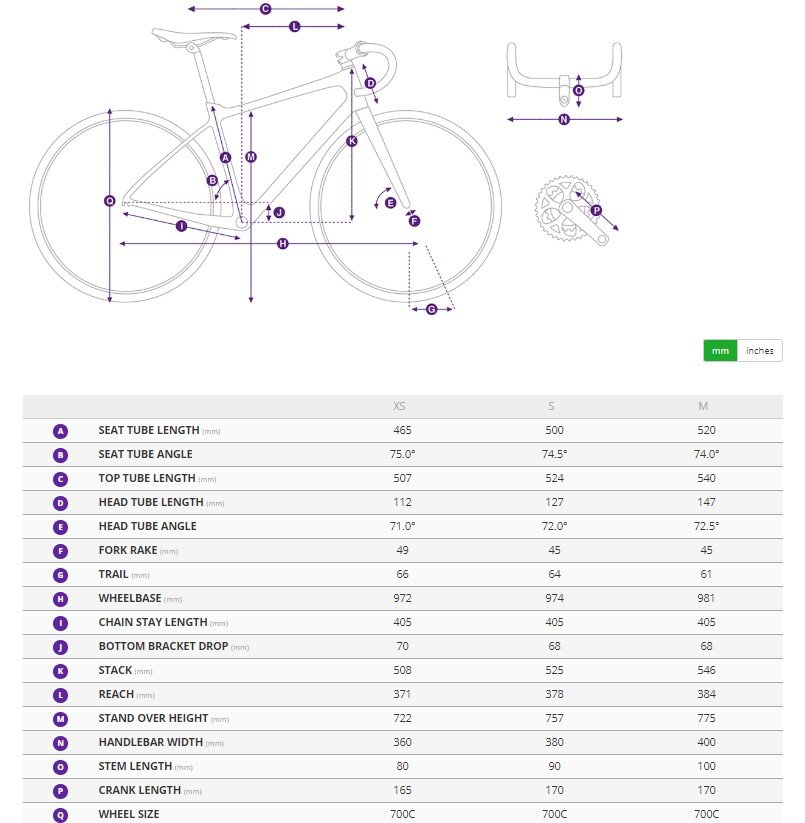Click the K badge beside Stack
805x823 pixels.
[x=60, y=671]
